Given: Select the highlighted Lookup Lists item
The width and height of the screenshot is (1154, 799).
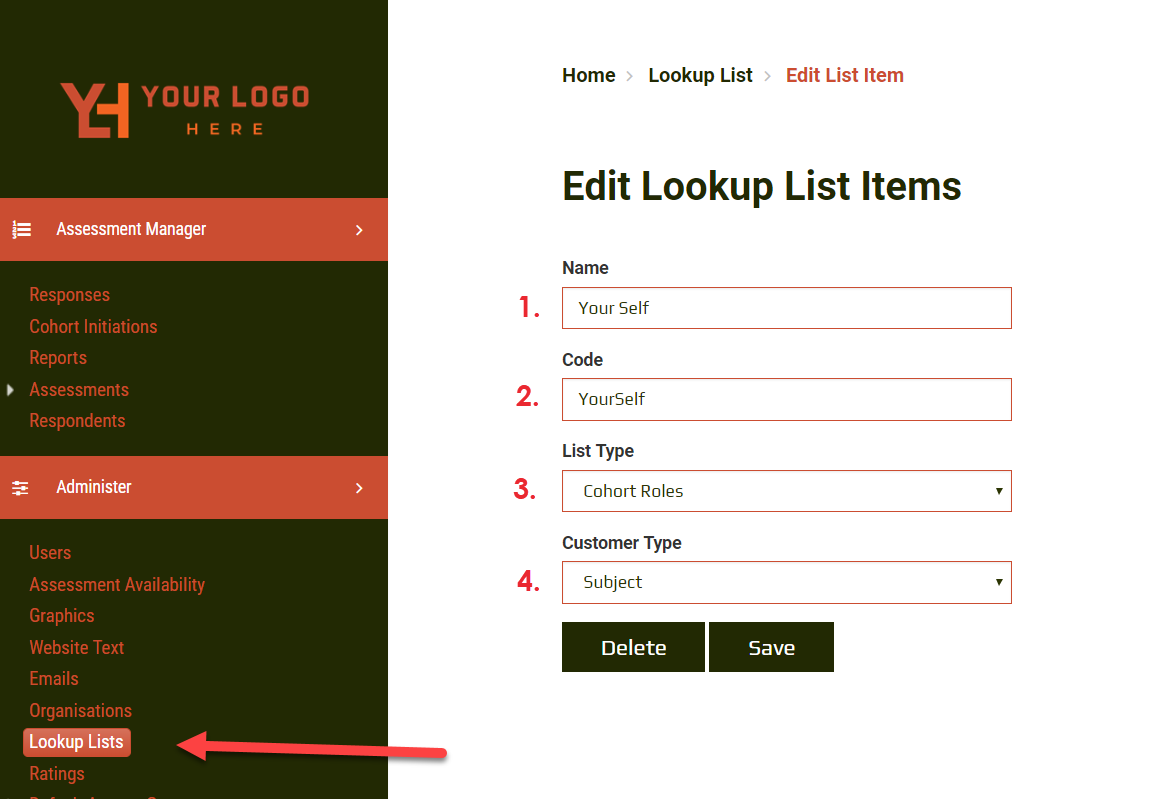Looking at the screenshot, I should pyautogui.click(x=77, y=742).
